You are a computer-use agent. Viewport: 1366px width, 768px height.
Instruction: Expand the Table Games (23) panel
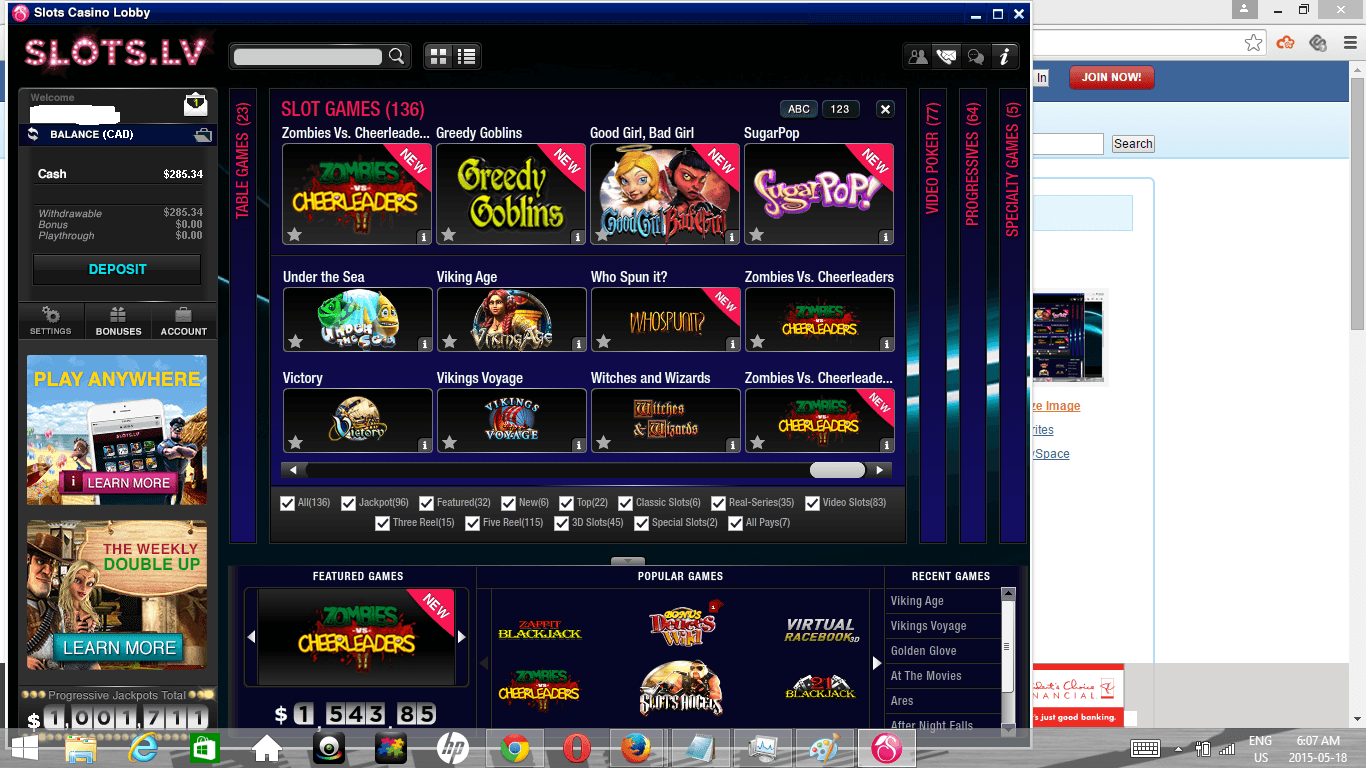pos(242,316)
